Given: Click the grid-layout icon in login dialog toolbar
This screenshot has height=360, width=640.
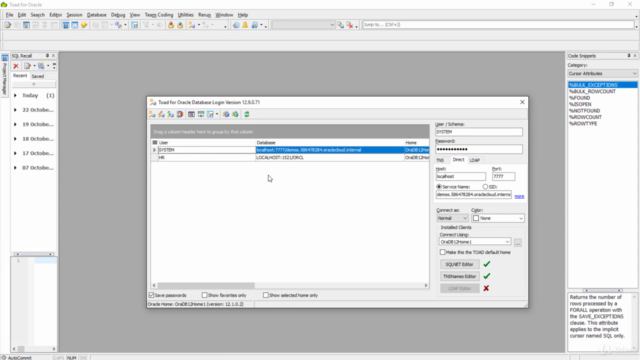Looking at the screenshot, I should pyautogui.click(x=191, y=114).
